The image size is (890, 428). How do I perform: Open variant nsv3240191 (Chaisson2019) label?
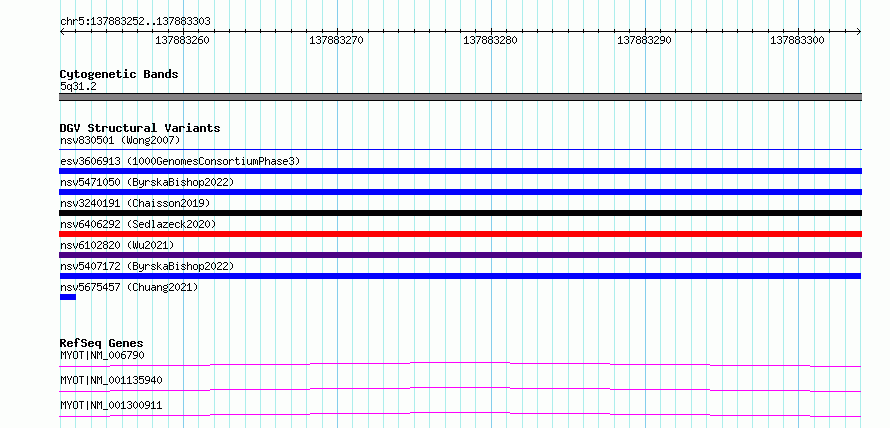135,203
